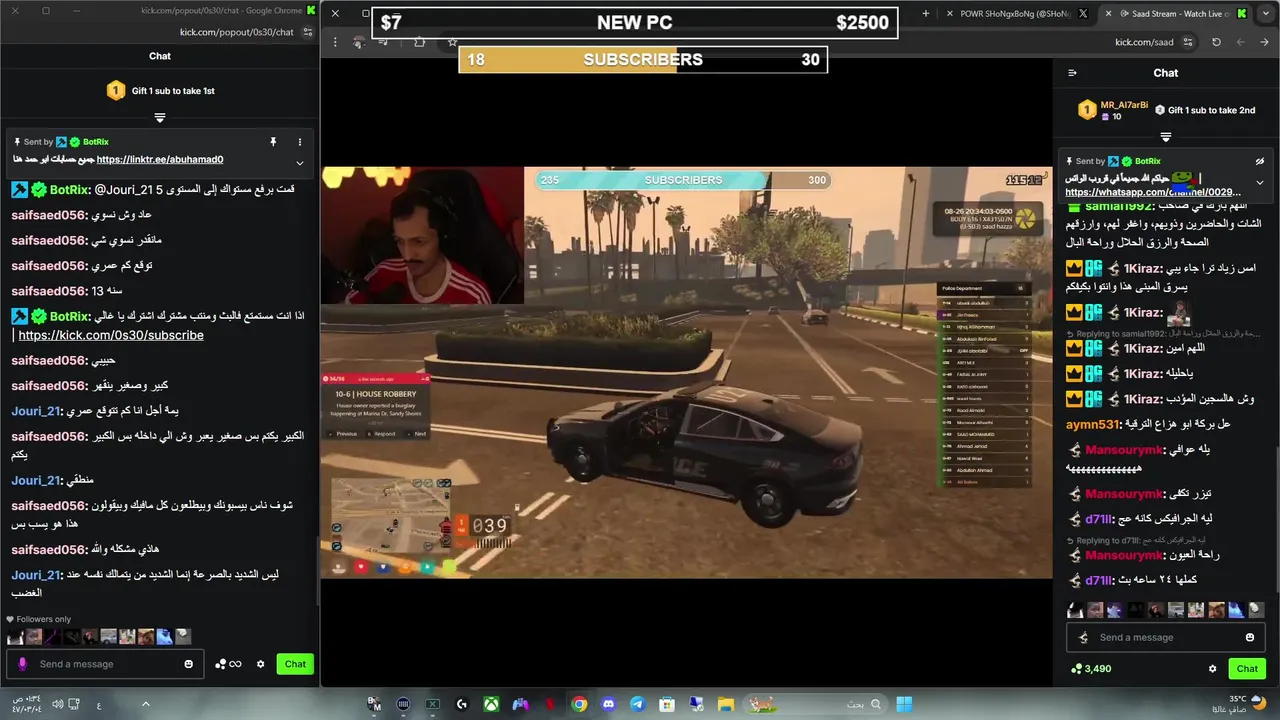
Task: Switch to Saad Stream browser tab
Action: coord(1177,14)
